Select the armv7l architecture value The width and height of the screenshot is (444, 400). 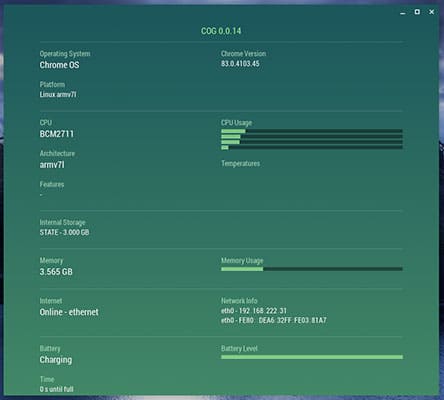(x=52, y=165)
